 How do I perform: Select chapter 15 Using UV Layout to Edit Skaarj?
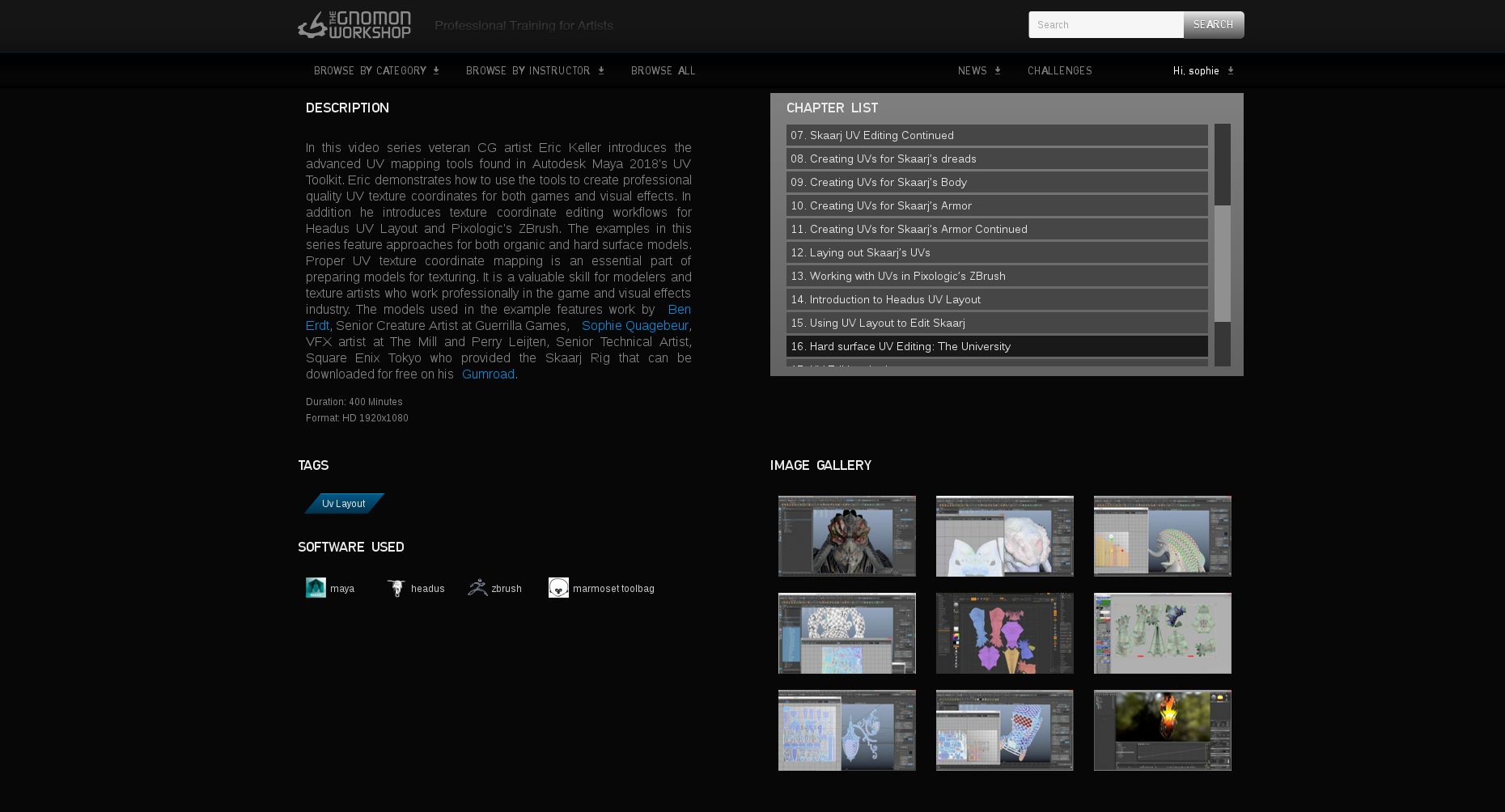pos(997,323)
